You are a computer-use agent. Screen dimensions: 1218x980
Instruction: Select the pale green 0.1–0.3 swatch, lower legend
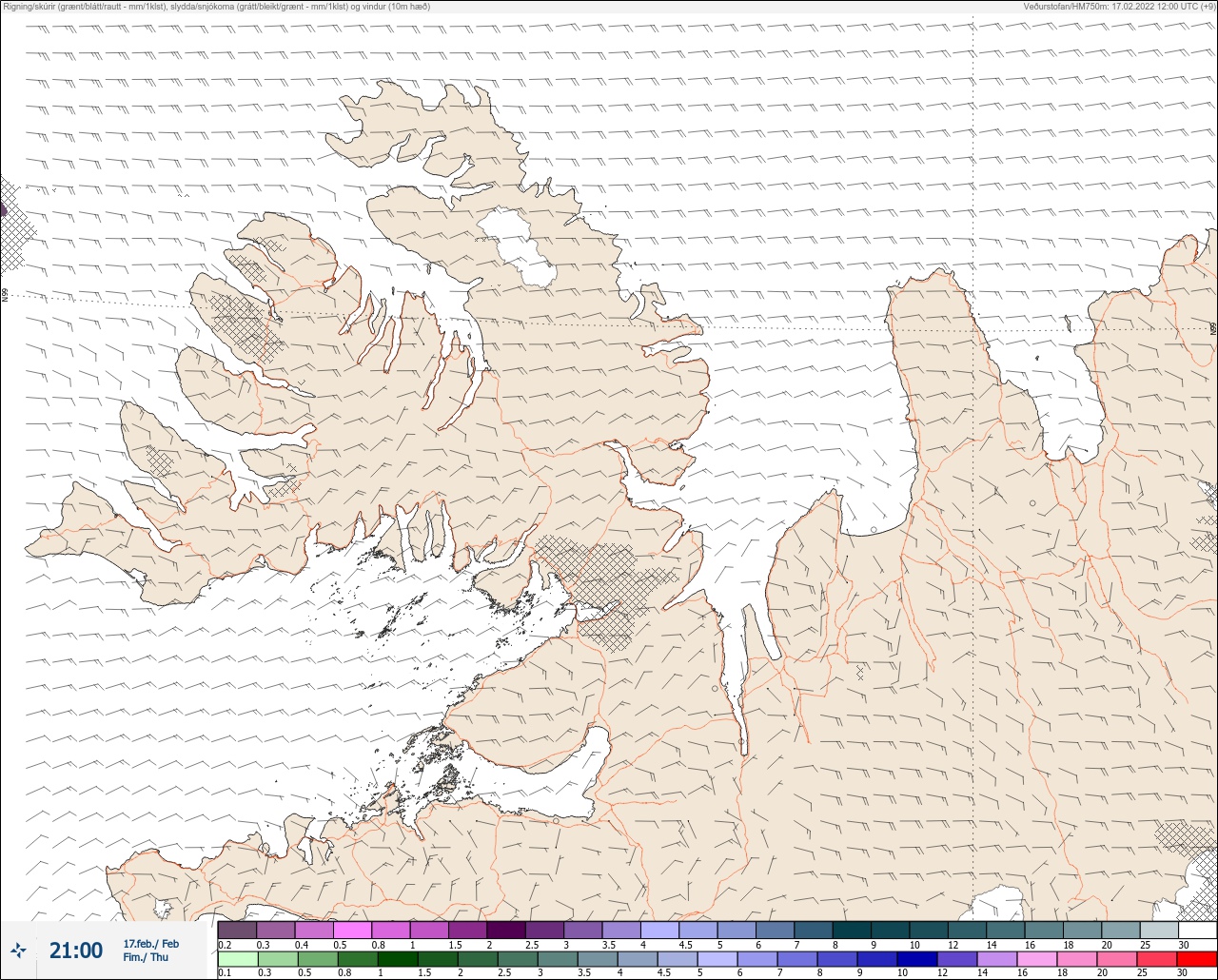[x=237, y=958]
